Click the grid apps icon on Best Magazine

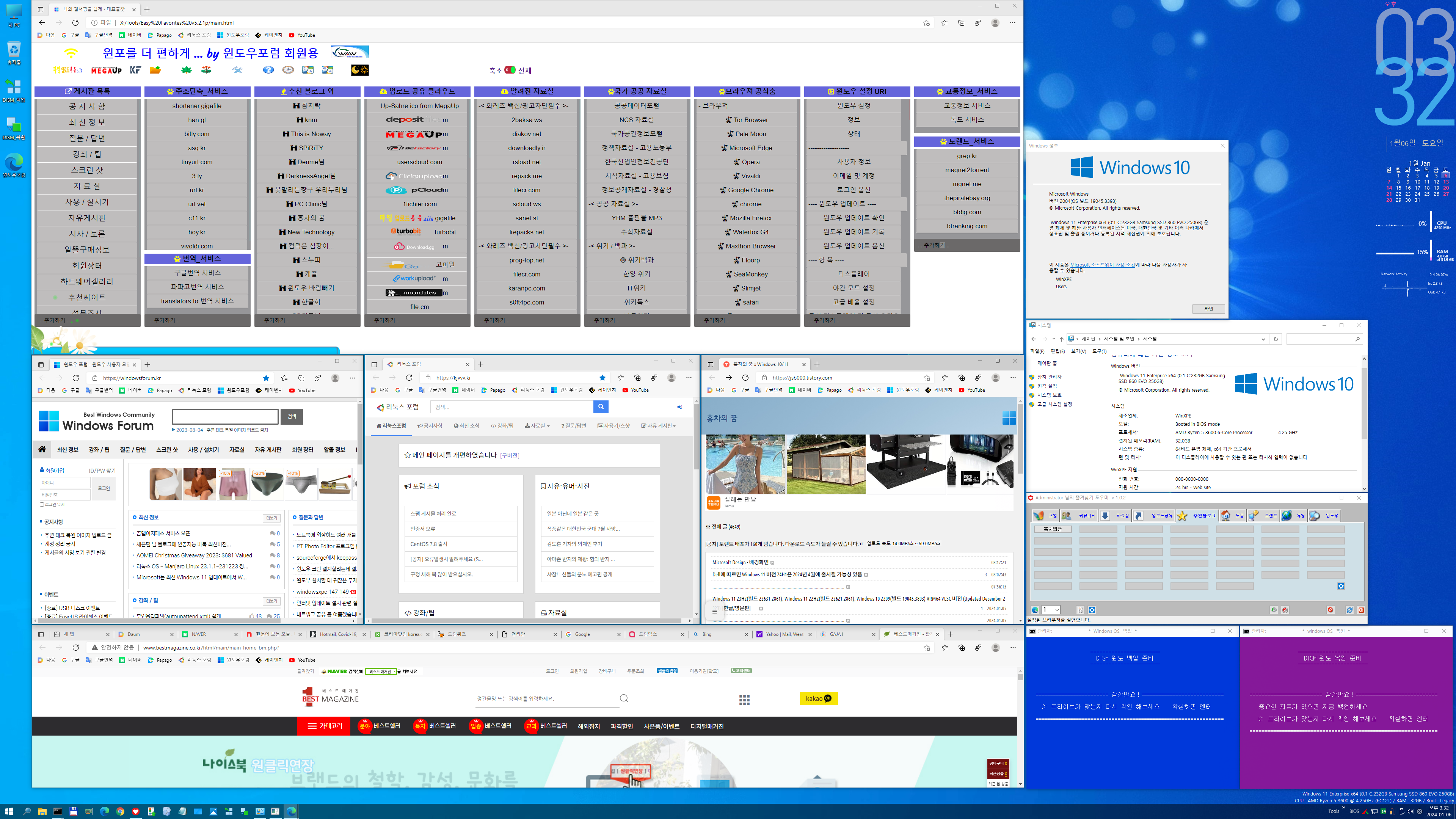744,700
